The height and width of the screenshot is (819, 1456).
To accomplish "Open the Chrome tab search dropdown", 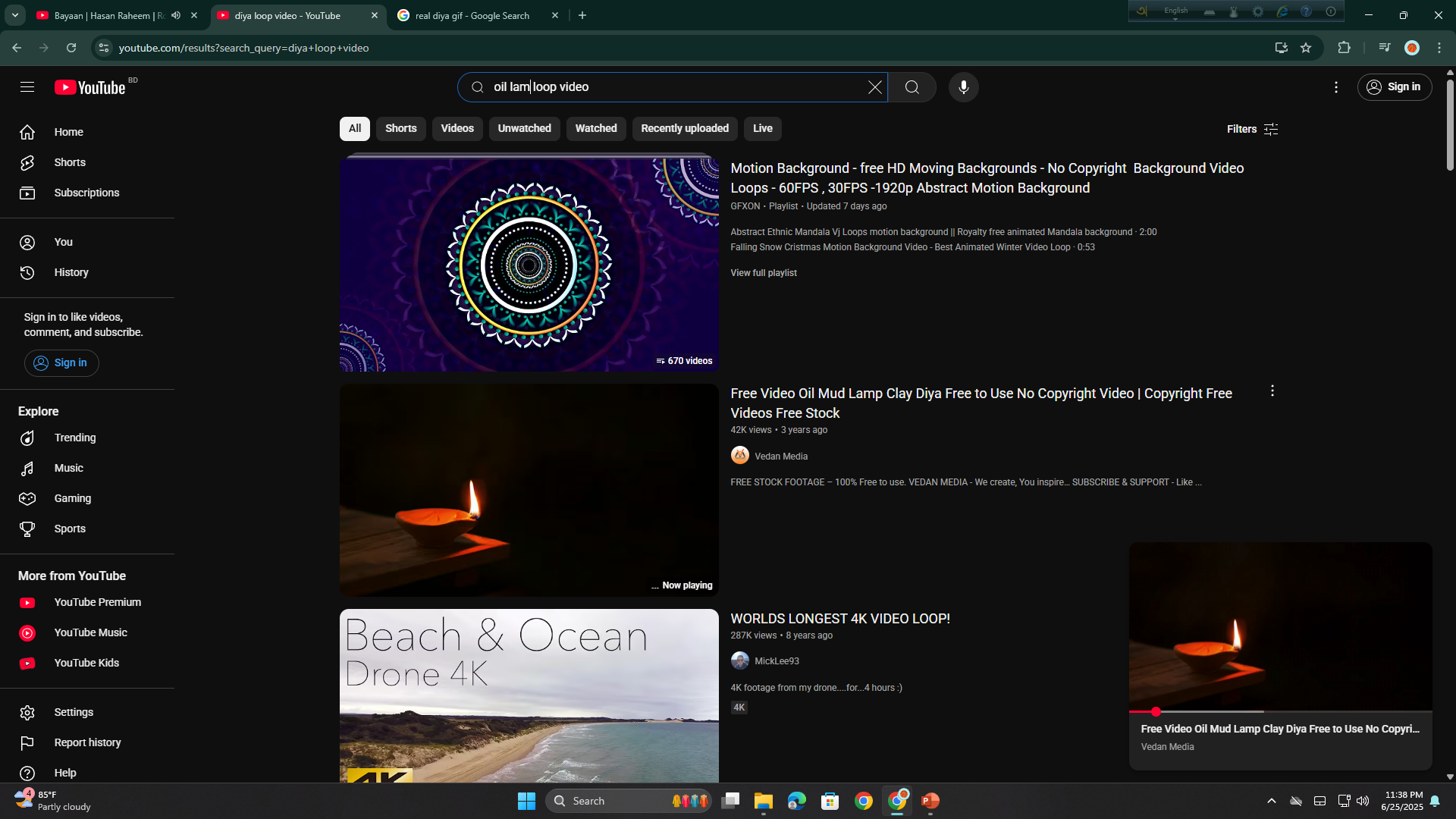I will click(x=14, y=15).
